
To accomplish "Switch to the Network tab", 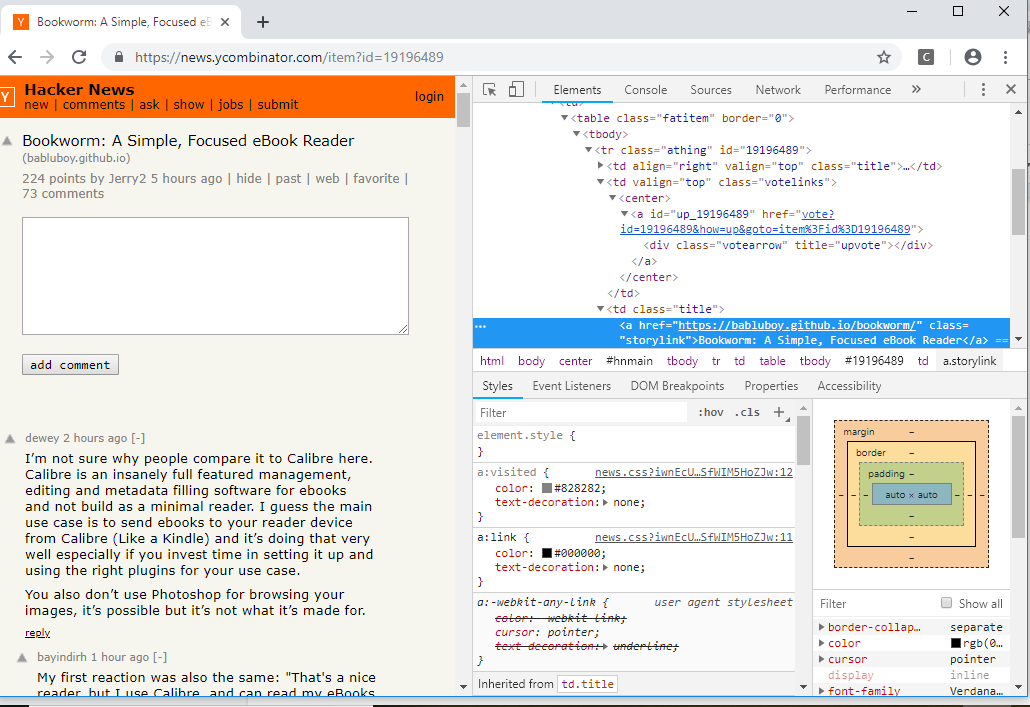I will pyautogui.click(x=778, y=90).
